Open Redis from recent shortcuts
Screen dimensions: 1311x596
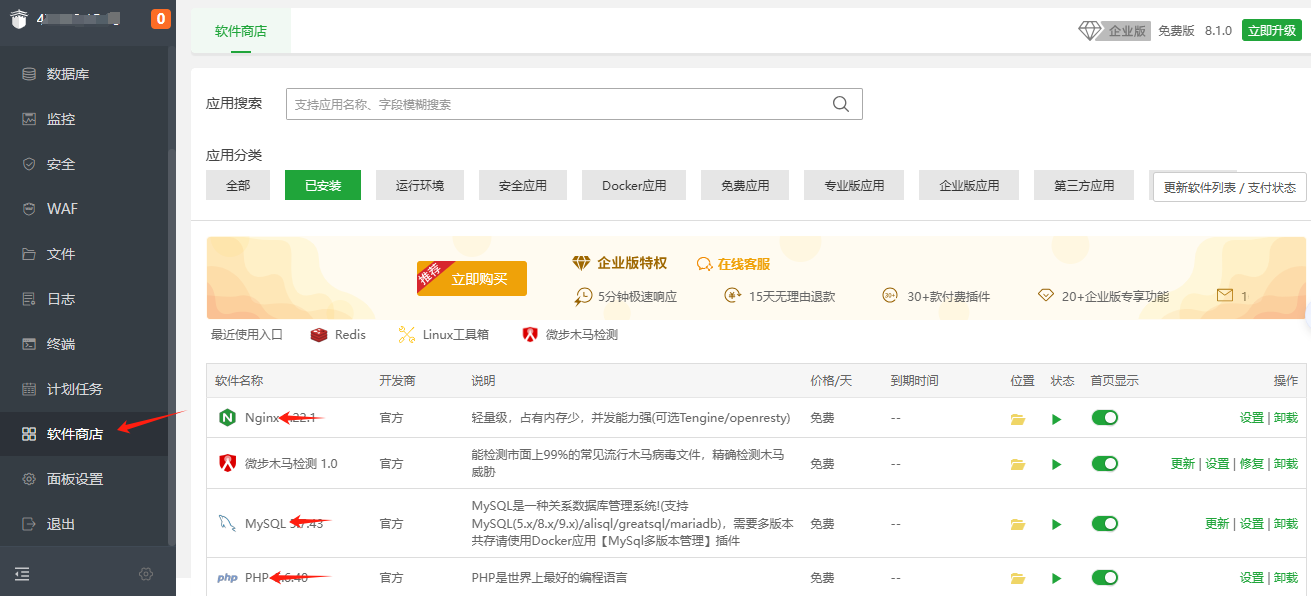(338, 335)
